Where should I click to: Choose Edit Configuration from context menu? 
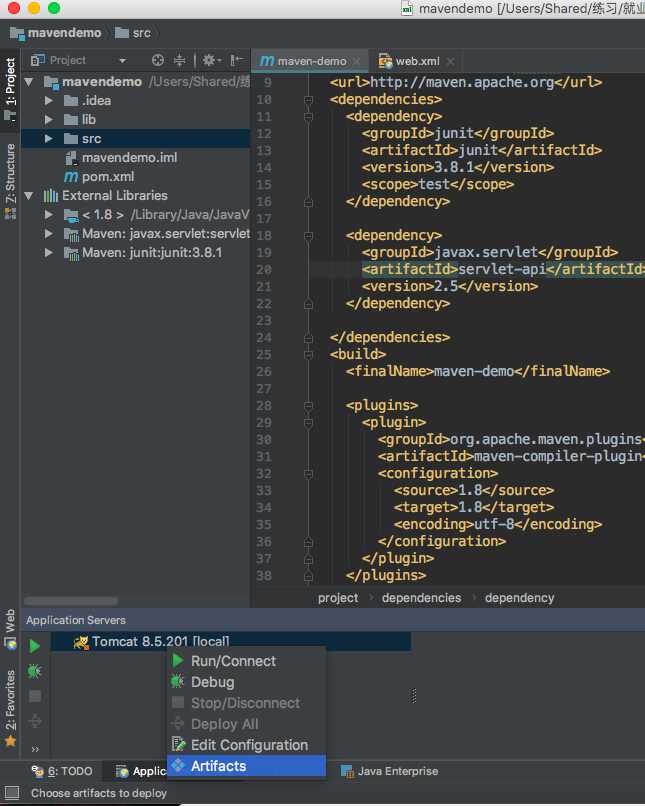coord(247,745)
